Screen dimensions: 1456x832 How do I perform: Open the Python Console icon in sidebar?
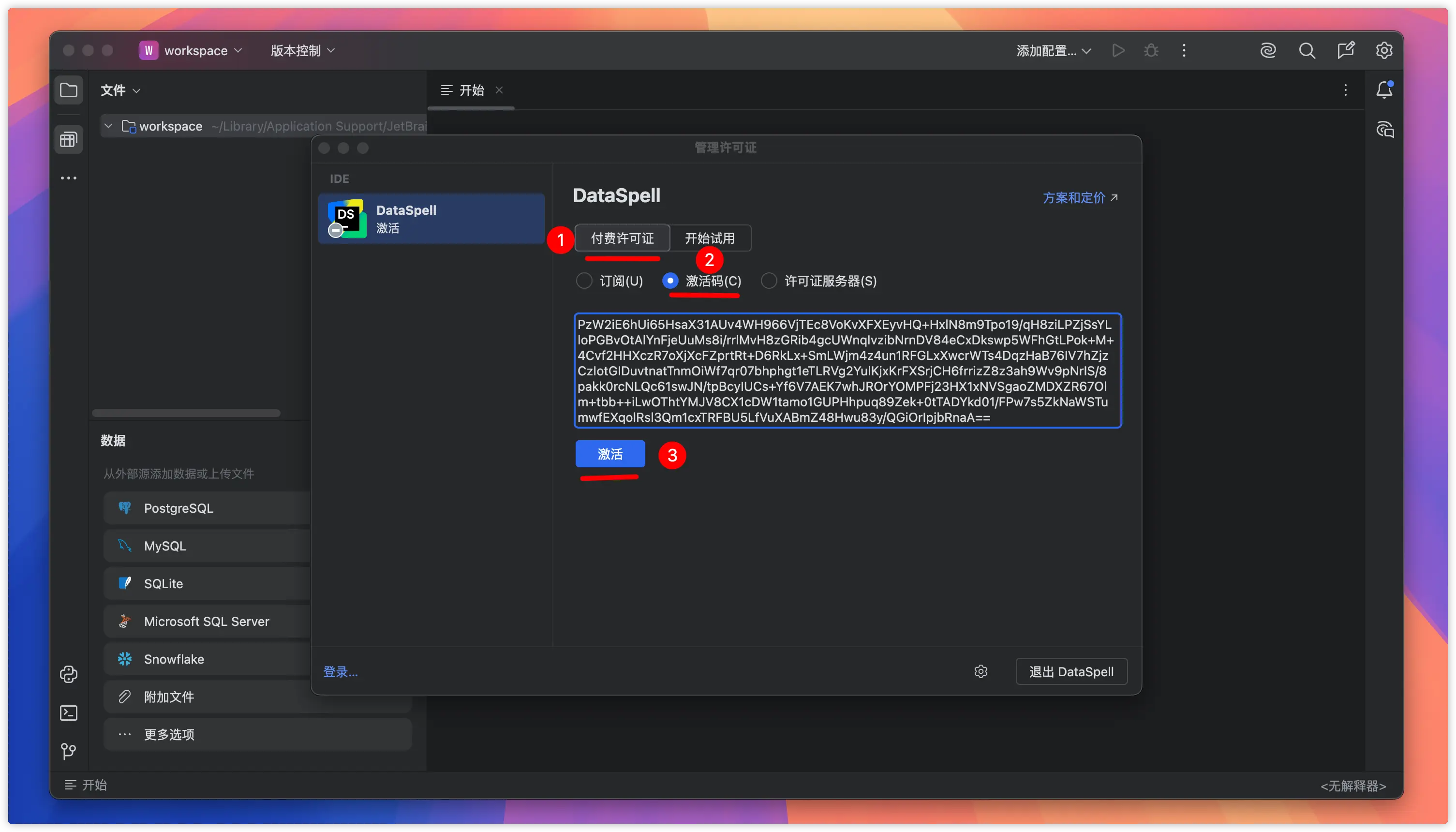[x=69, y=674]
